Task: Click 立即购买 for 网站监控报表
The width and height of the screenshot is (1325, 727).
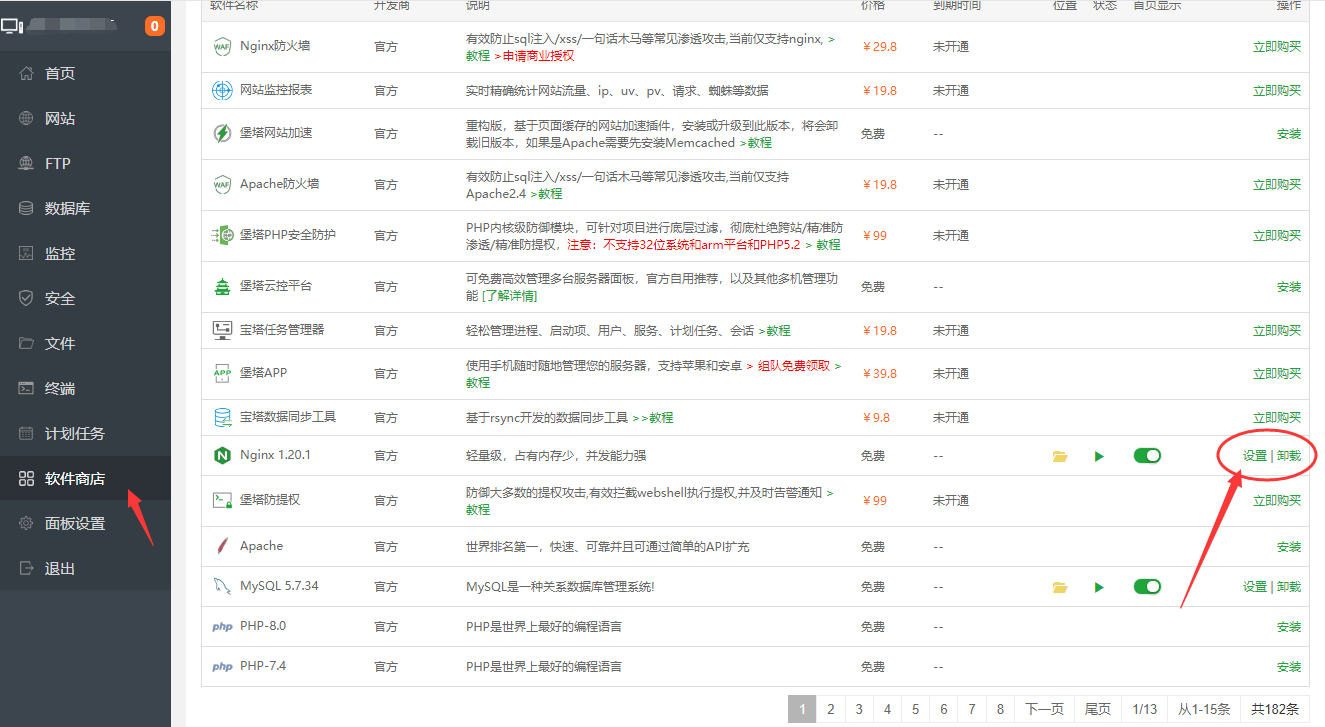Action: 1277,90
